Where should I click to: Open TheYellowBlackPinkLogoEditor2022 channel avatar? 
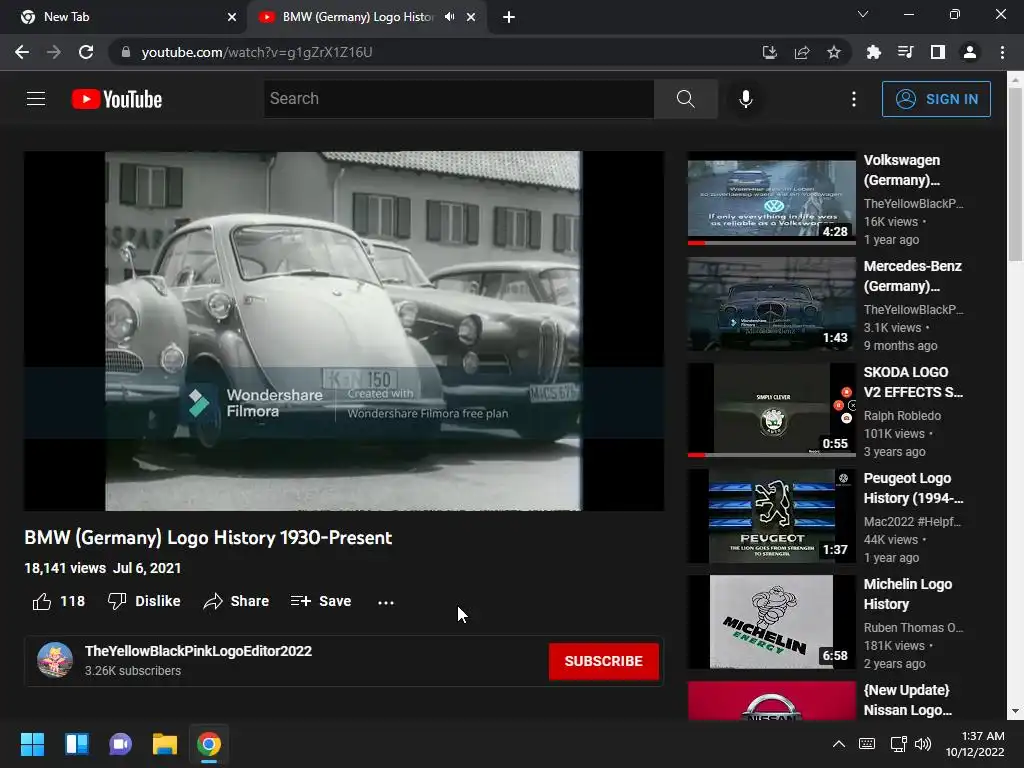[x=55, y=660]
